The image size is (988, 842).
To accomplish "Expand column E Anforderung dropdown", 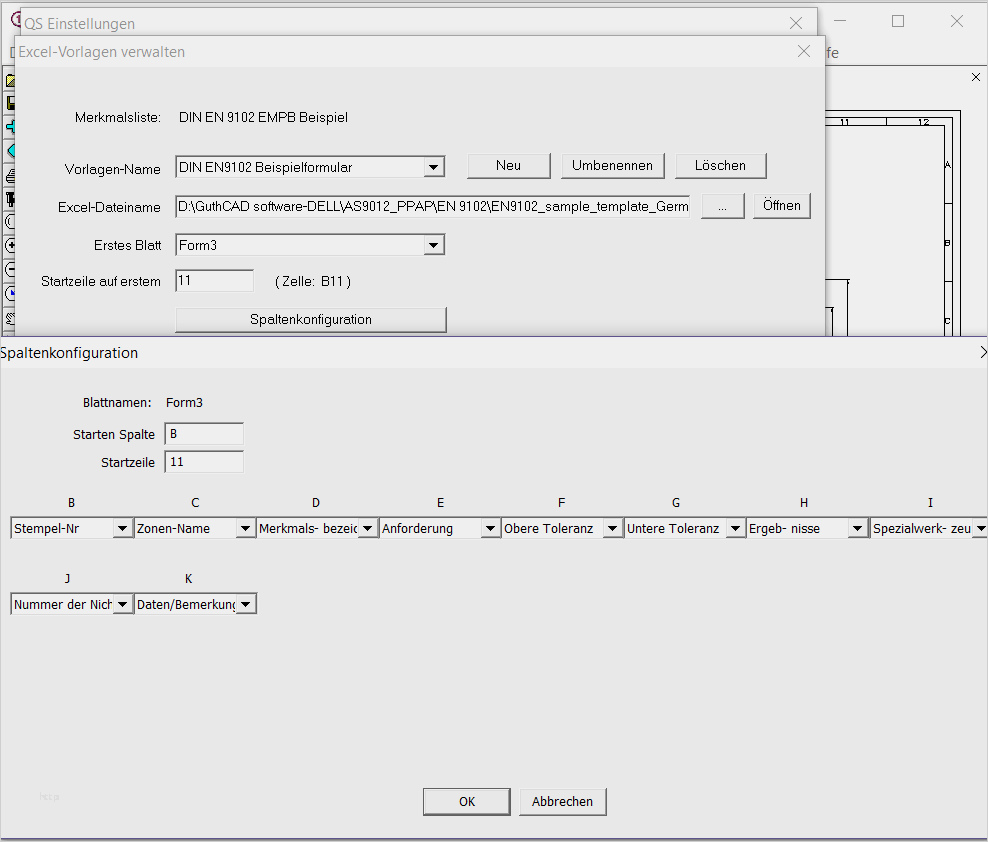I will pos(490,529).
